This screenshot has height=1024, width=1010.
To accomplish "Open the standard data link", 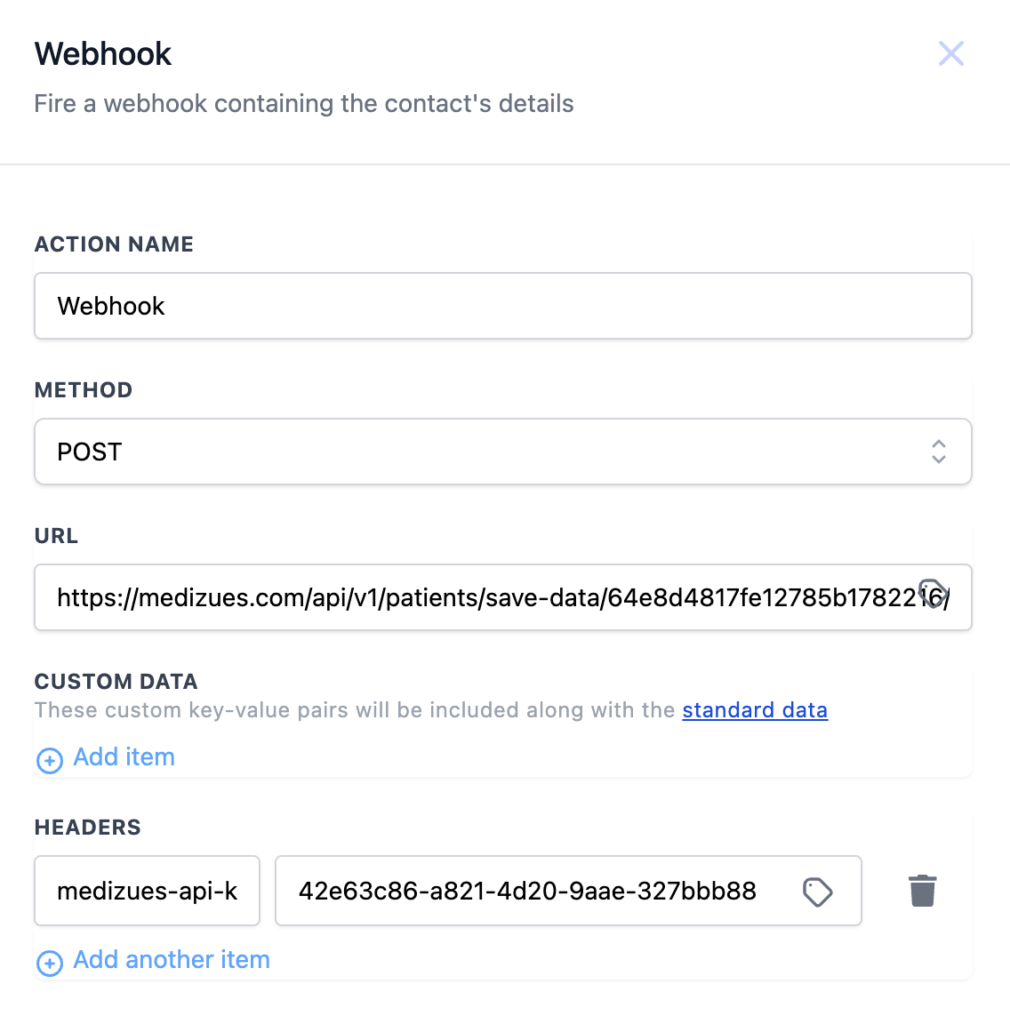I will tap(754, 711).
